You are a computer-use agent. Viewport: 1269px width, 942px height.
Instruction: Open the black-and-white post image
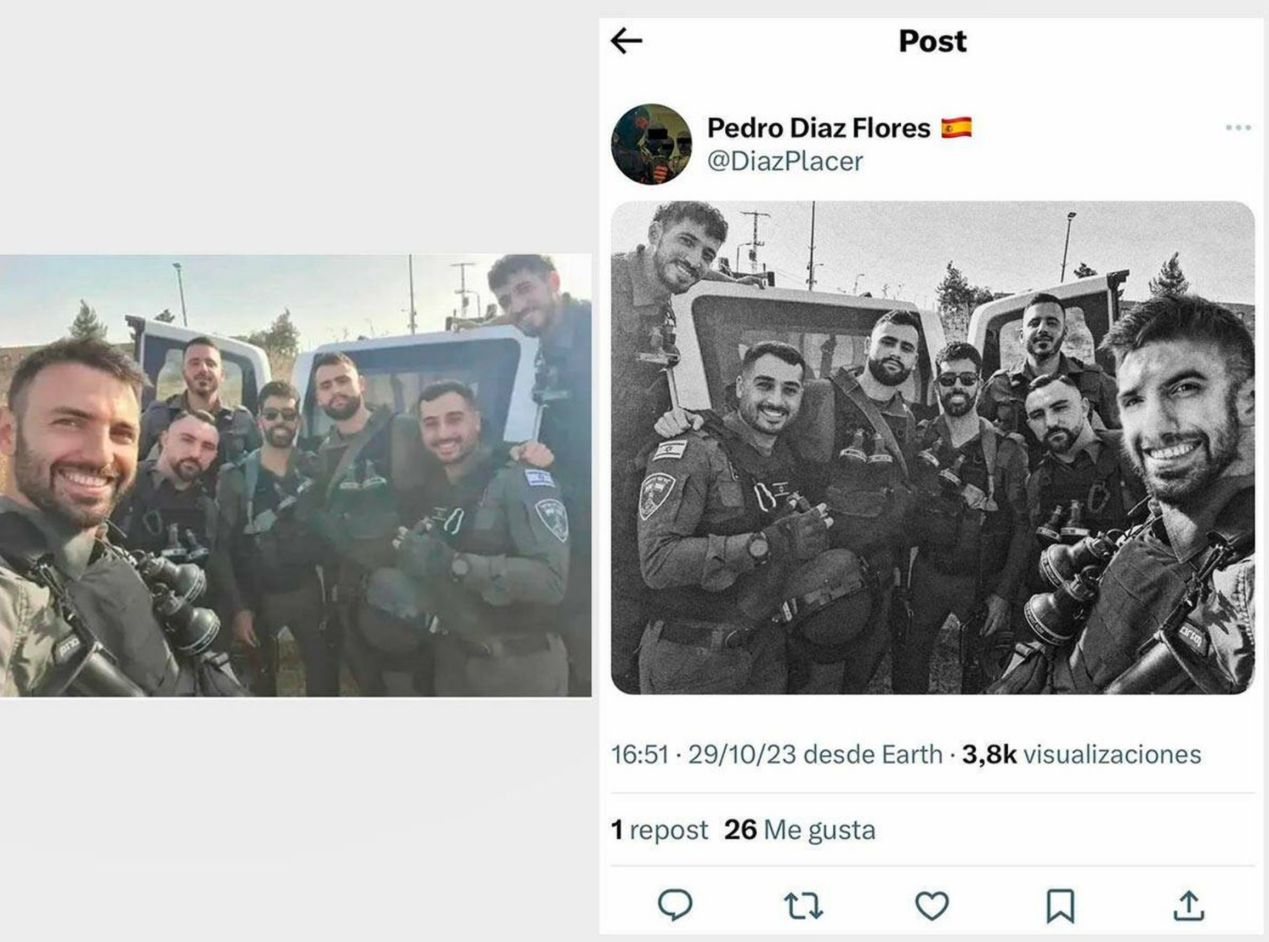coord(932,447)
